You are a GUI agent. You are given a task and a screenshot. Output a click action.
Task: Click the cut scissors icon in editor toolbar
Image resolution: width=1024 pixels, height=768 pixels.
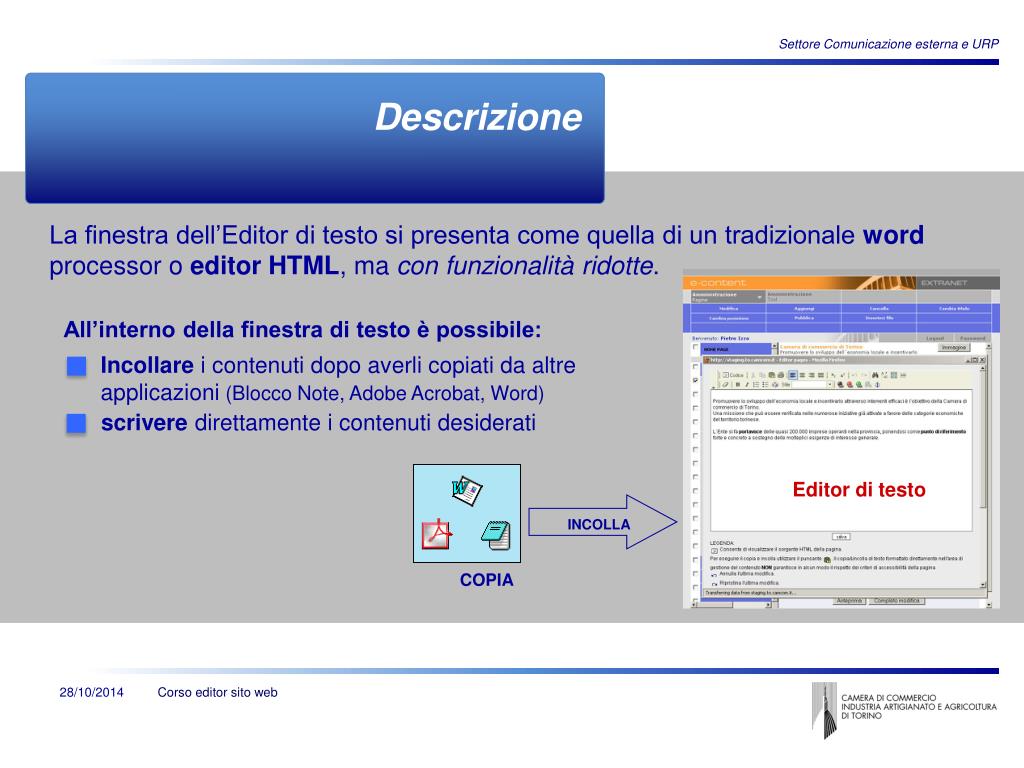click(x=753, y=376)
